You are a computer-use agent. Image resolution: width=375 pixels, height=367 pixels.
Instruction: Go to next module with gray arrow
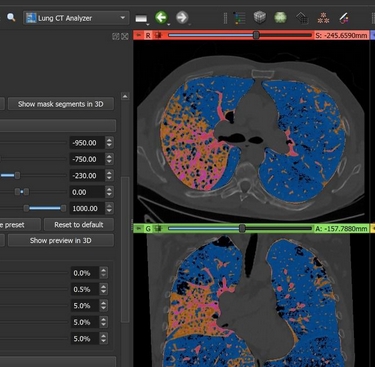(182, 17)
